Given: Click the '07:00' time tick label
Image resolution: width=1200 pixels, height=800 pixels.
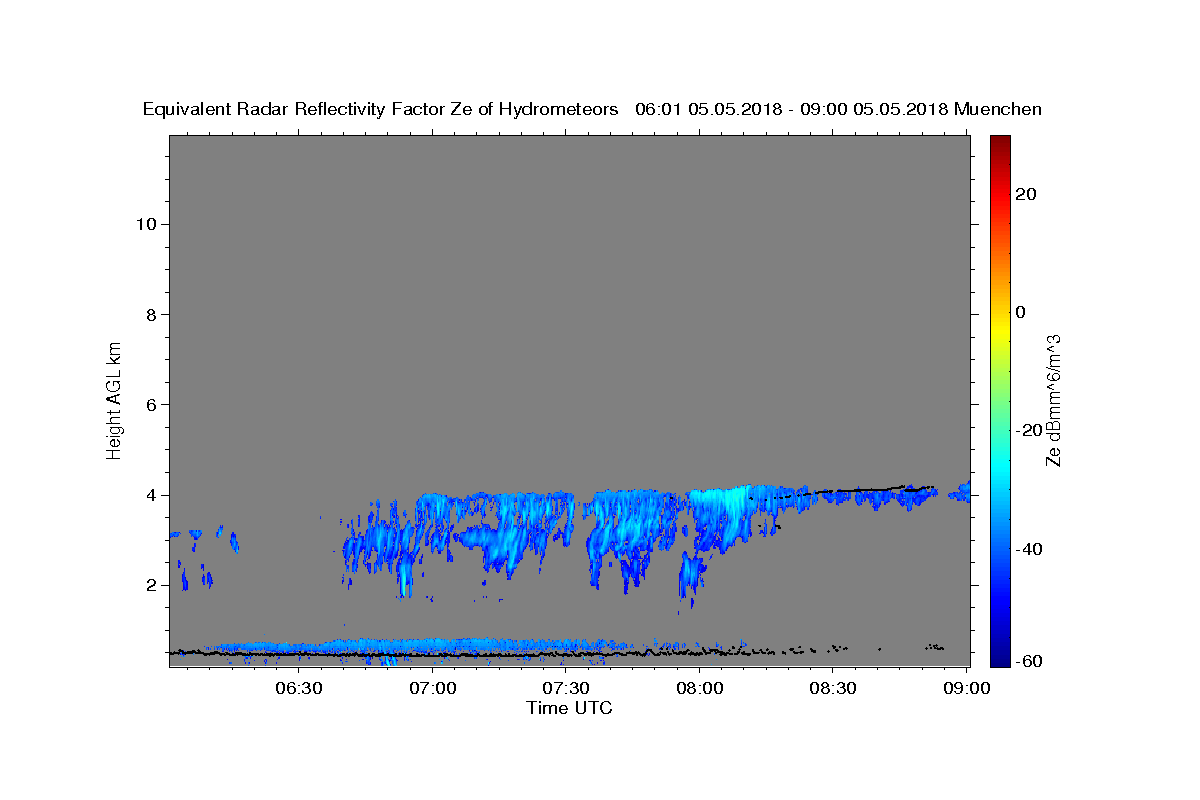Looking at the screenshot, I should point(434,688).
